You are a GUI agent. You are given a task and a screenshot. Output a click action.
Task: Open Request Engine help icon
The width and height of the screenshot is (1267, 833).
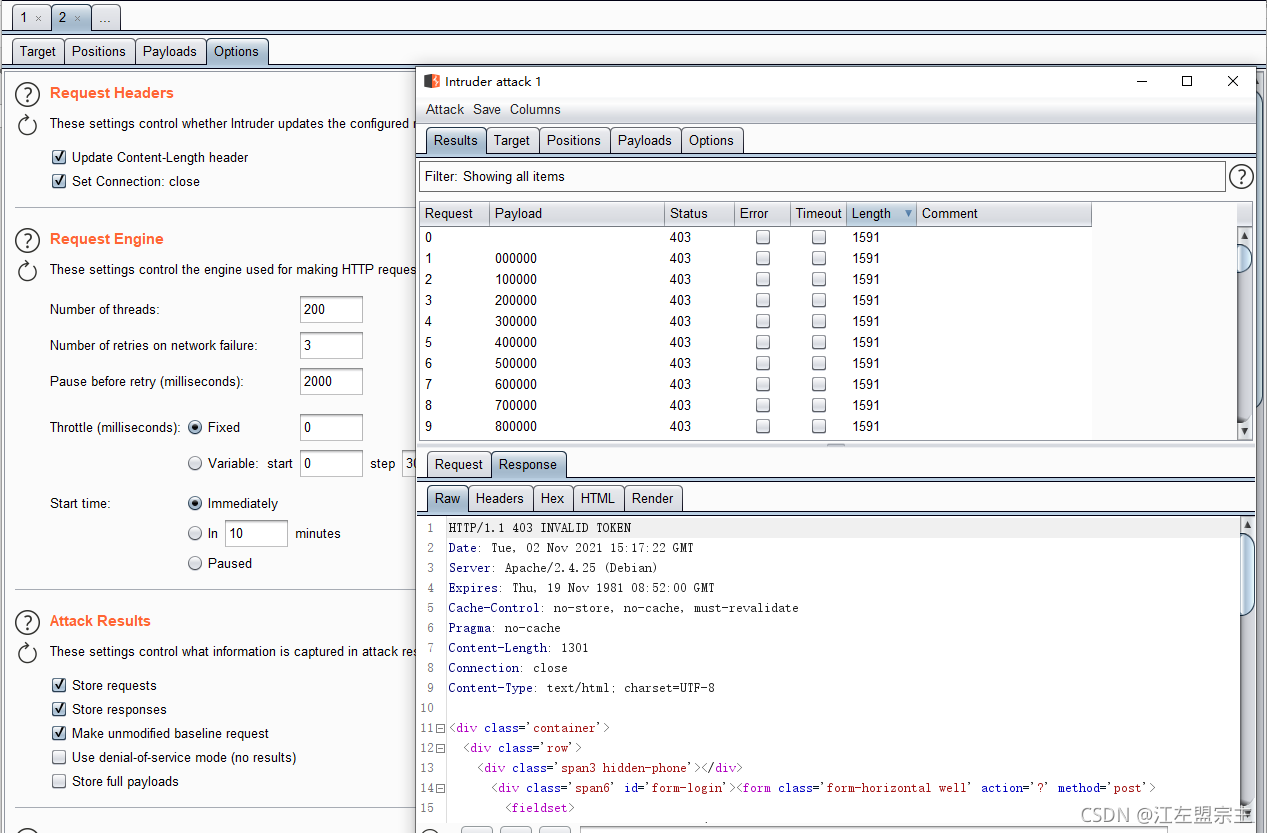(x=27, y=240)
